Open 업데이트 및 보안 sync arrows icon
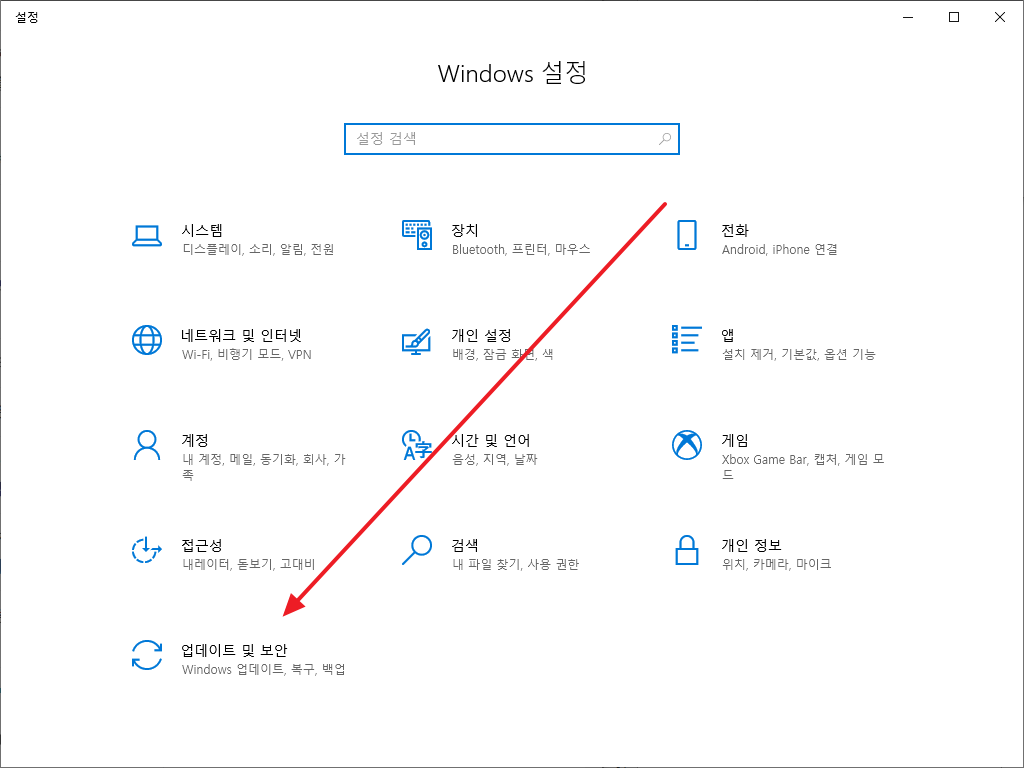Viewport: 1024px width, 768px height. [x=147, y=655]
